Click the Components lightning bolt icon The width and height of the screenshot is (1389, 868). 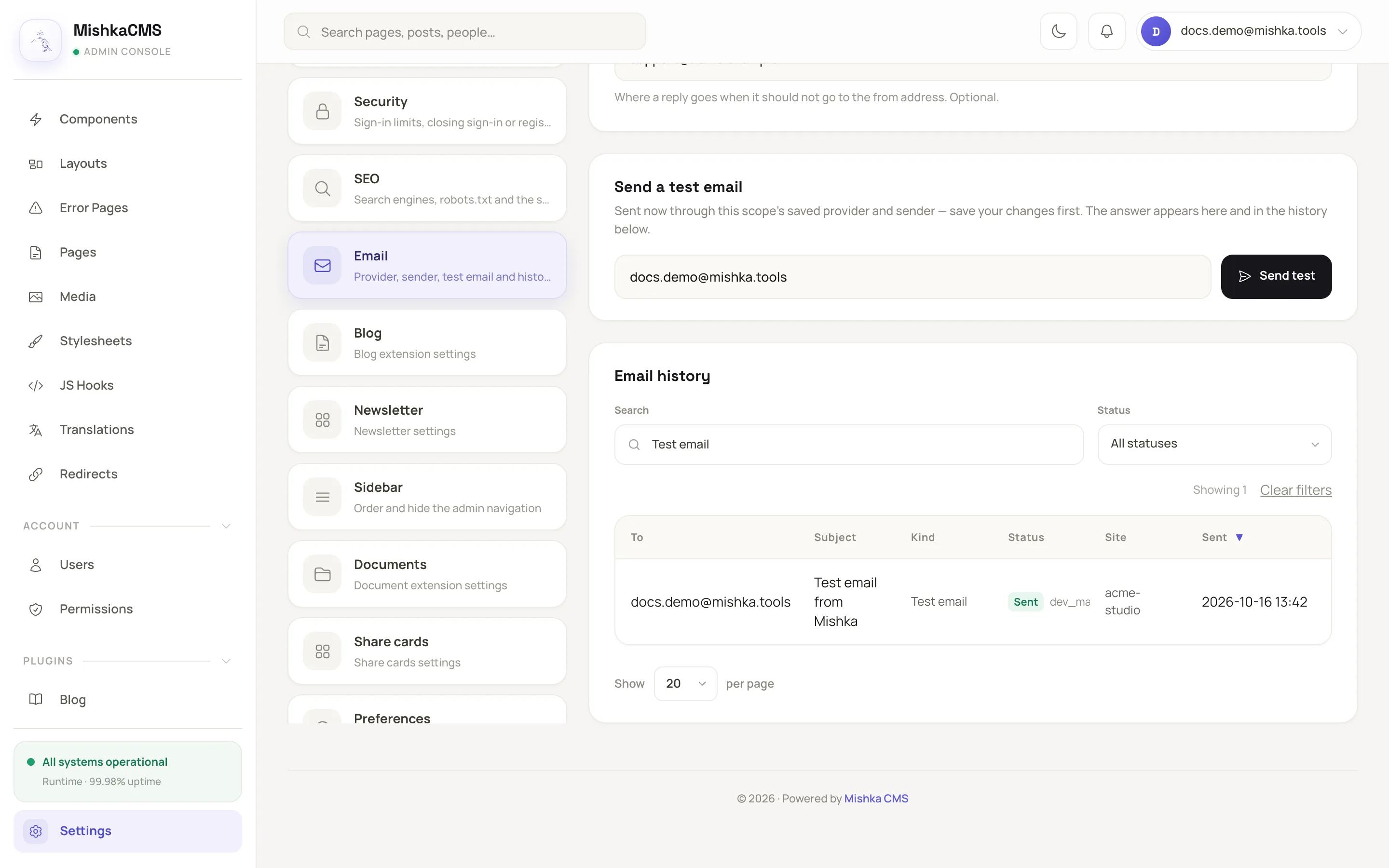click(x=36, y=120)
